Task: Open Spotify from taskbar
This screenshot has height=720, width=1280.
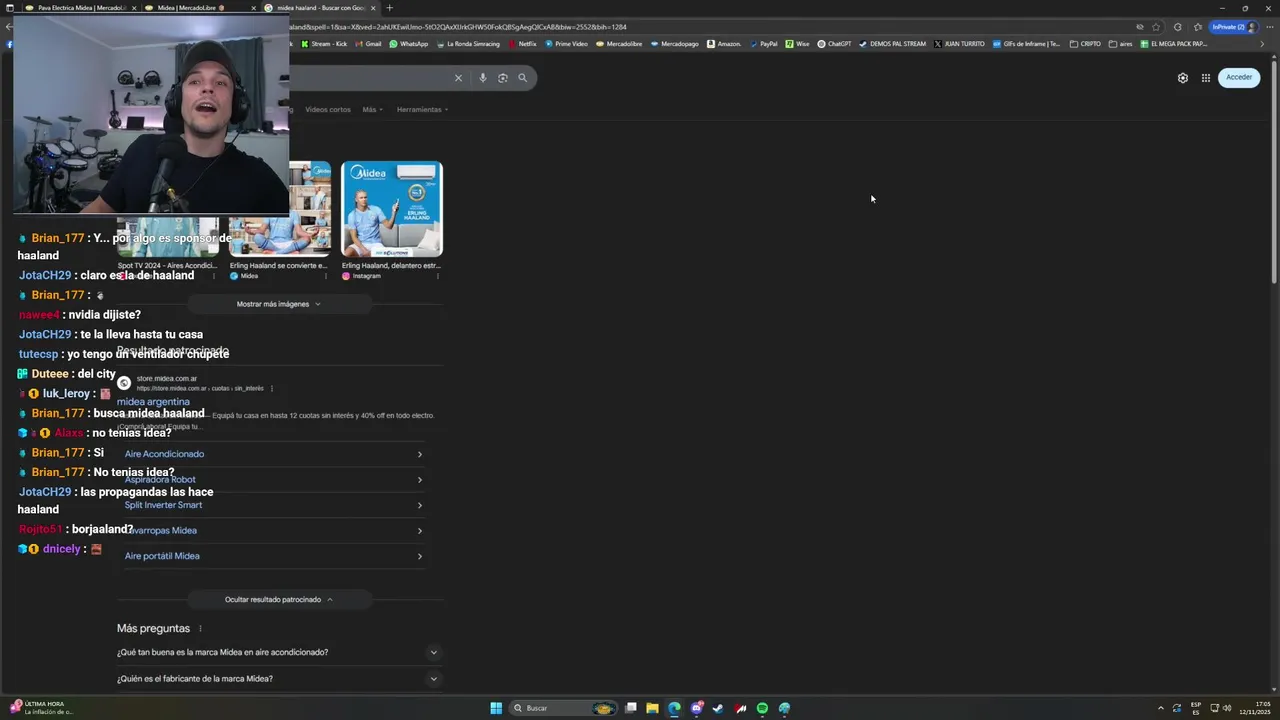Action: (x=762, y=708)
